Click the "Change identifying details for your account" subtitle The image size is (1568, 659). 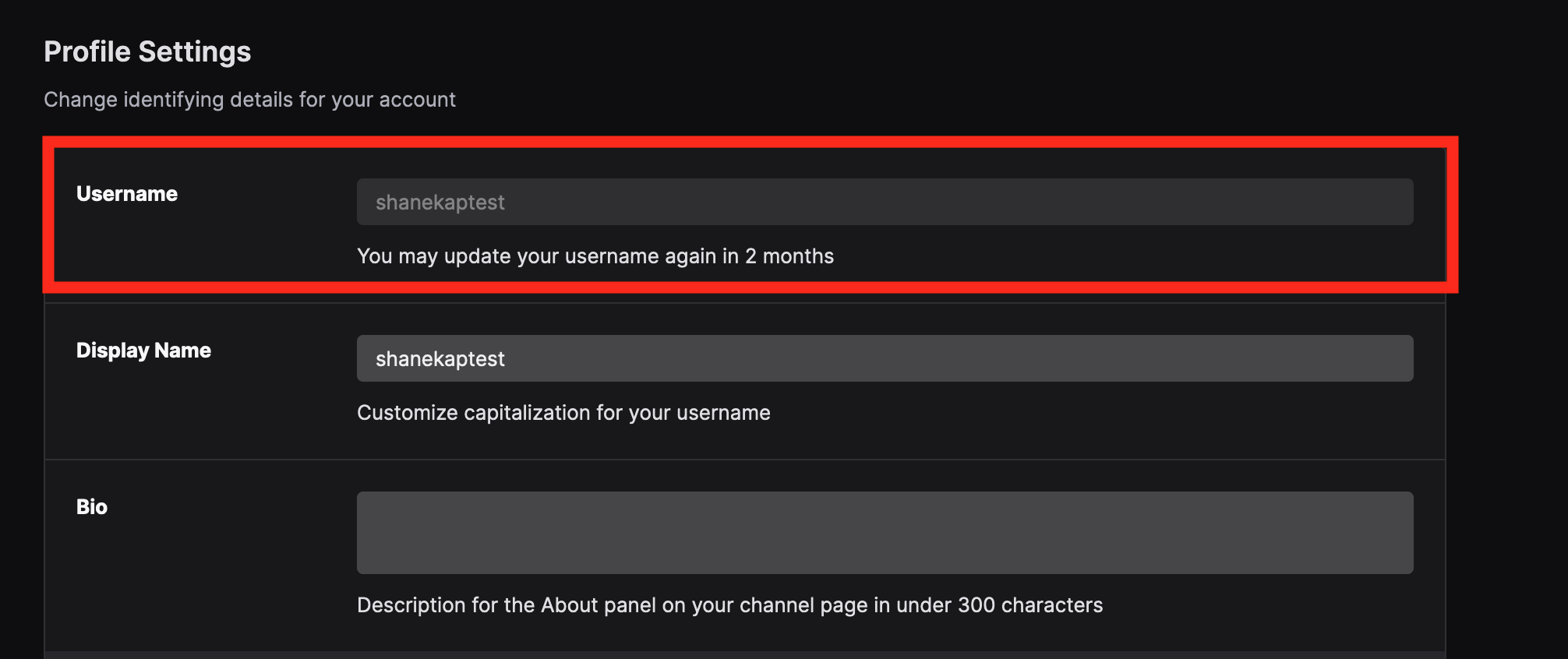click(x=249, y=100)
